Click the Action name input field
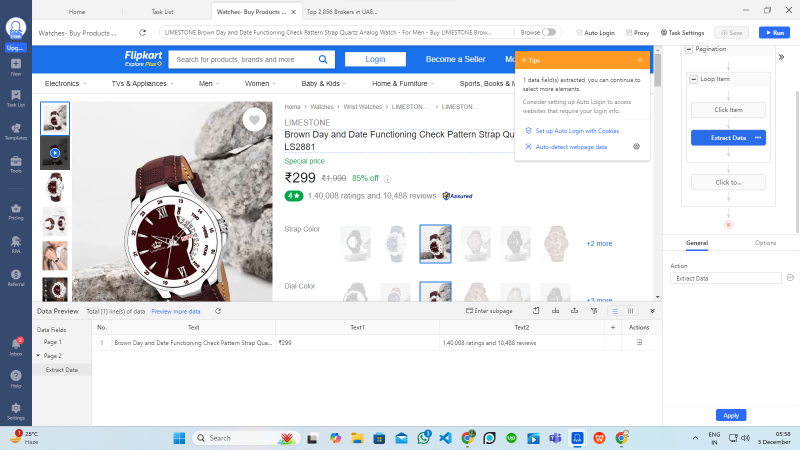The image size is (800, 450). click(x=726, y=278)
